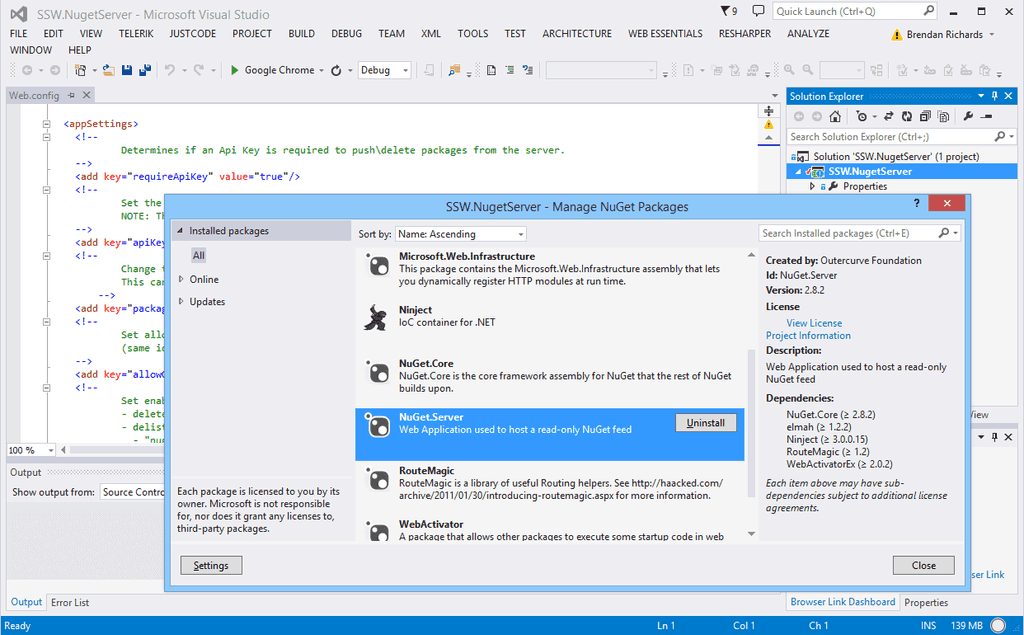Image resolution: width=1024 pixels, height=635 pixels.
Task: Open the Properties wrench in Solution Explorer
Action: 968,117
